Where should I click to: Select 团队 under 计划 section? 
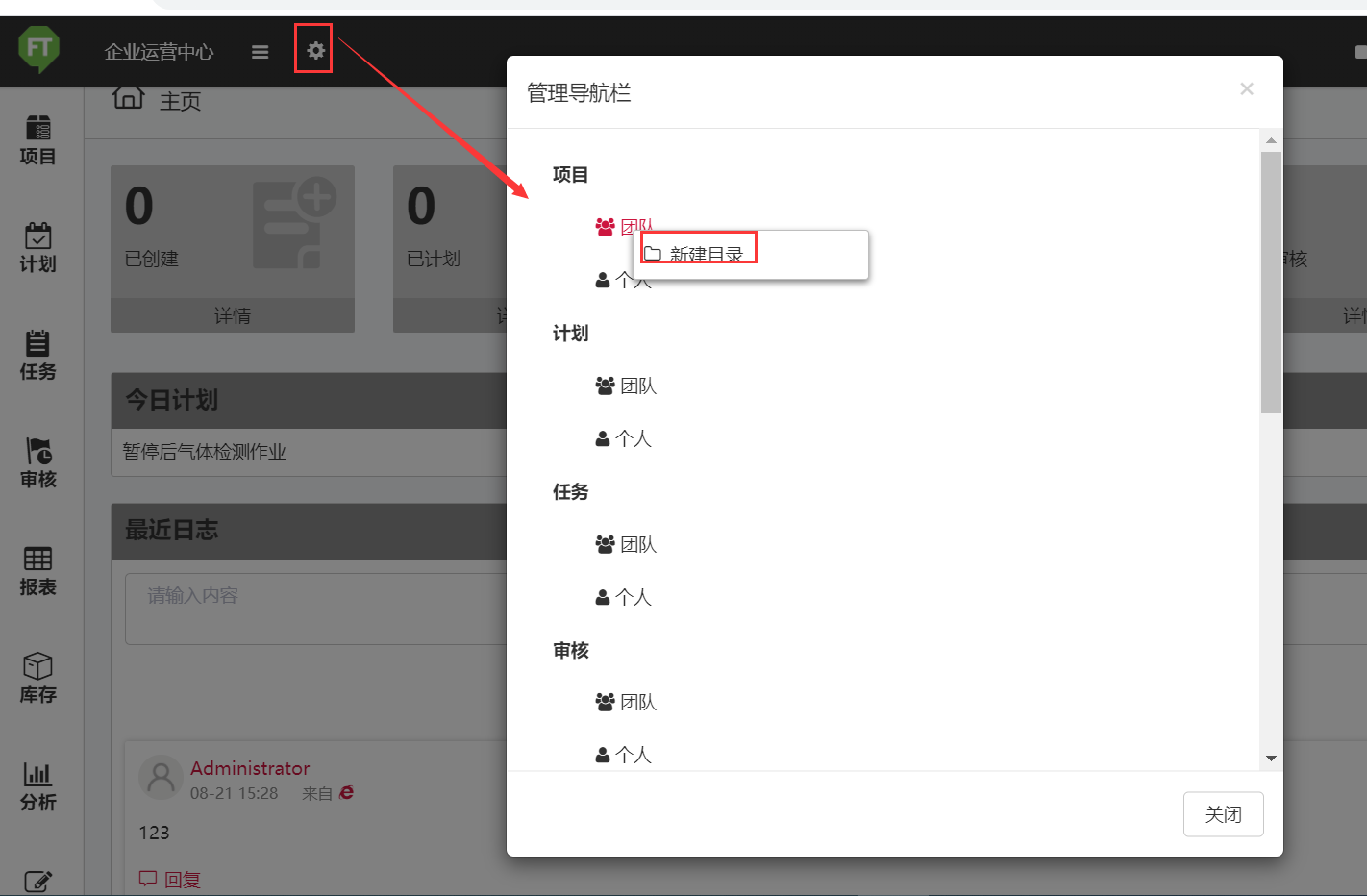click(627, 386)
